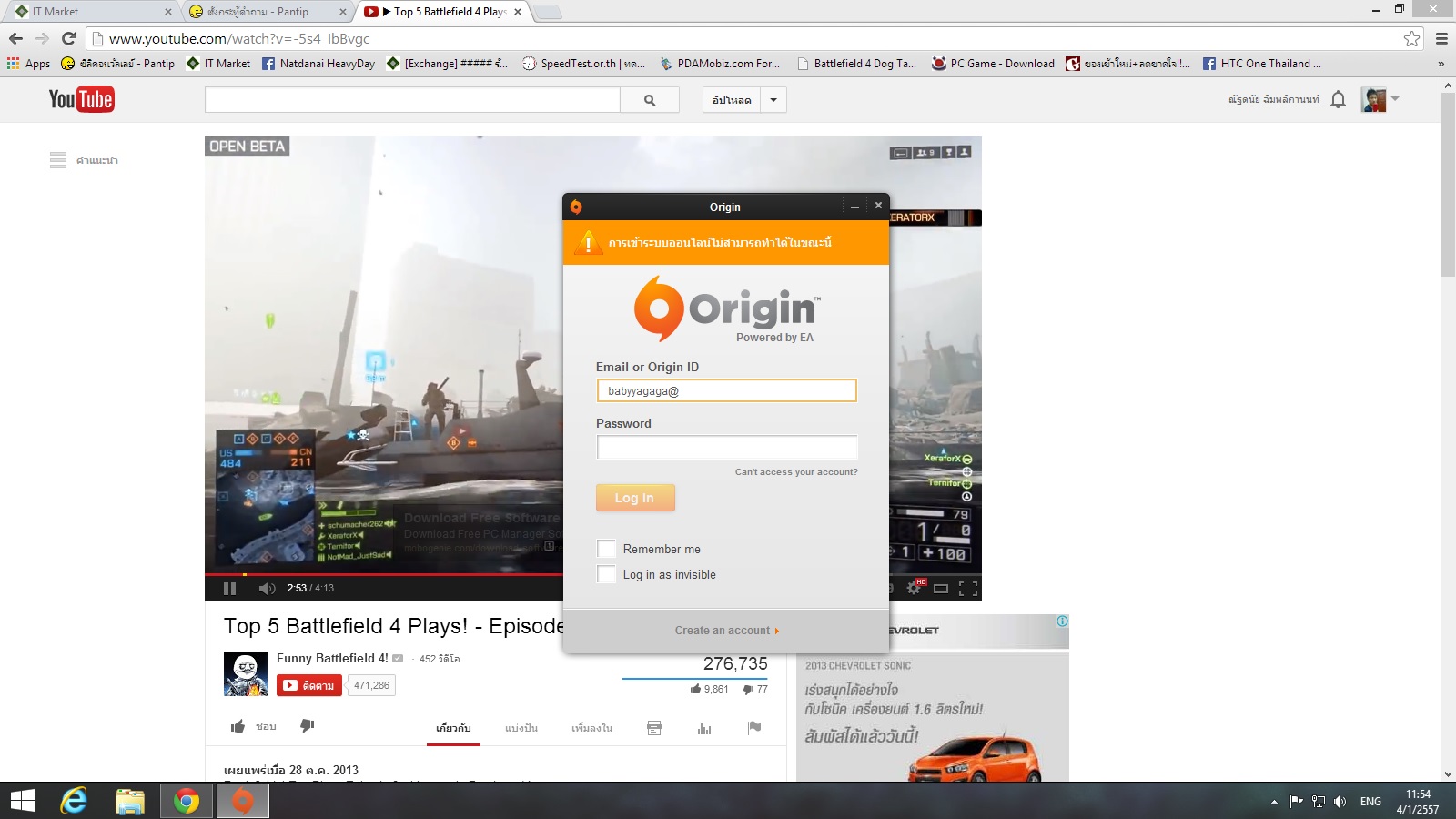Show hidden system tray icons
Screen dimensions: 1456x819
[1274, 802]
